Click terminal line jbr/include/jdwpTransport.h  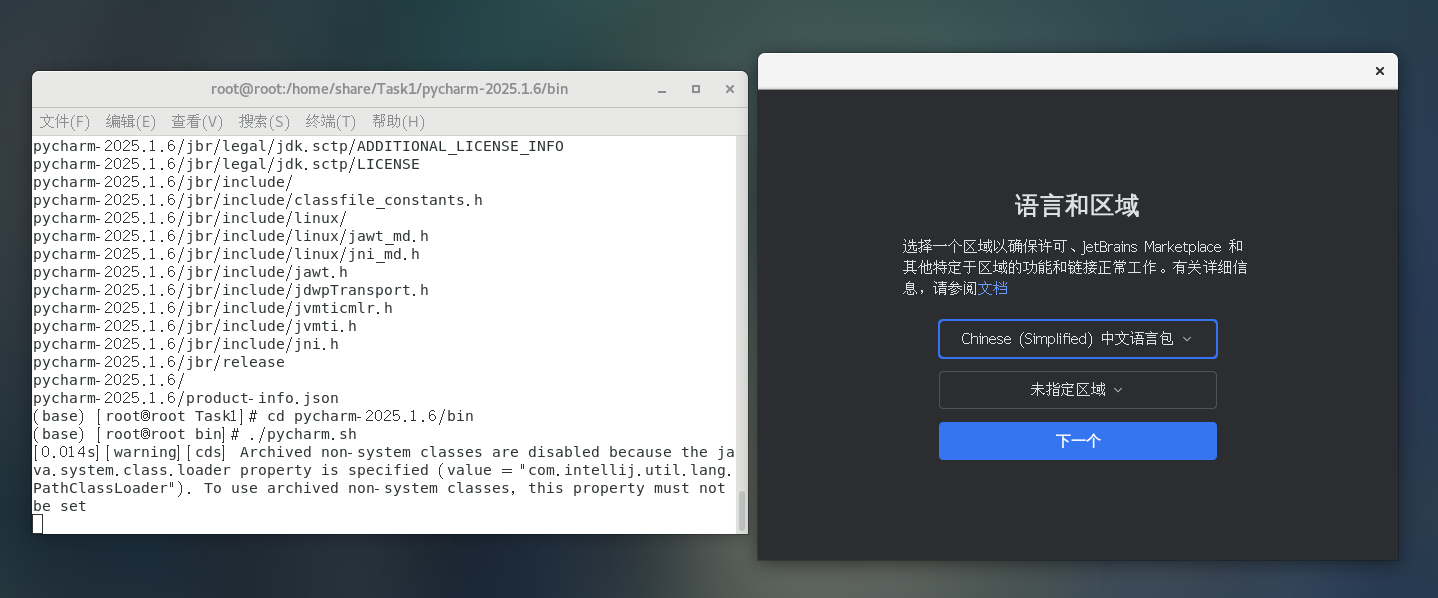(x=231, y=290)
